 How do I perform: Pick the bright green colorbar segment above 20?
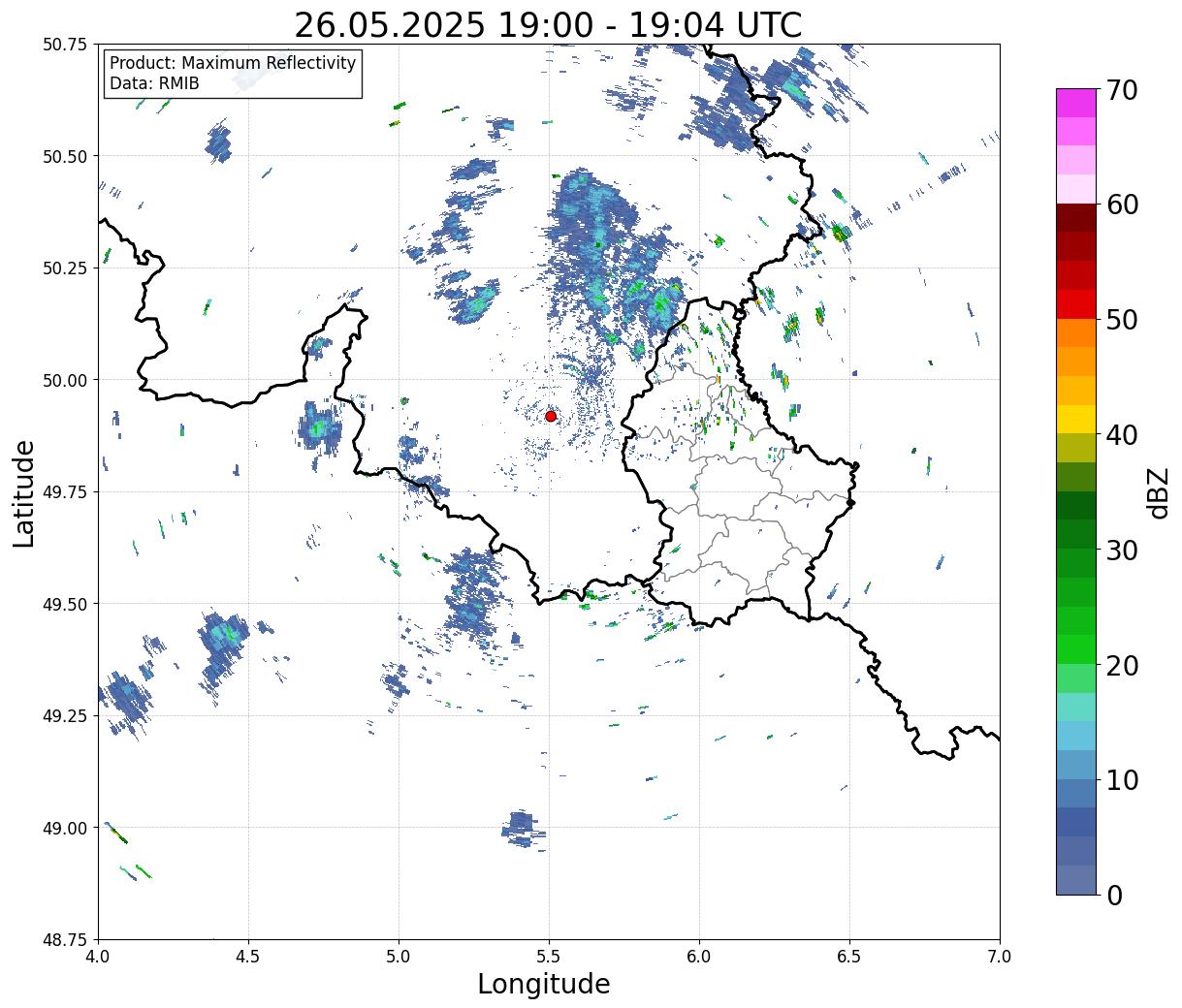click(x=1076, y=649)
